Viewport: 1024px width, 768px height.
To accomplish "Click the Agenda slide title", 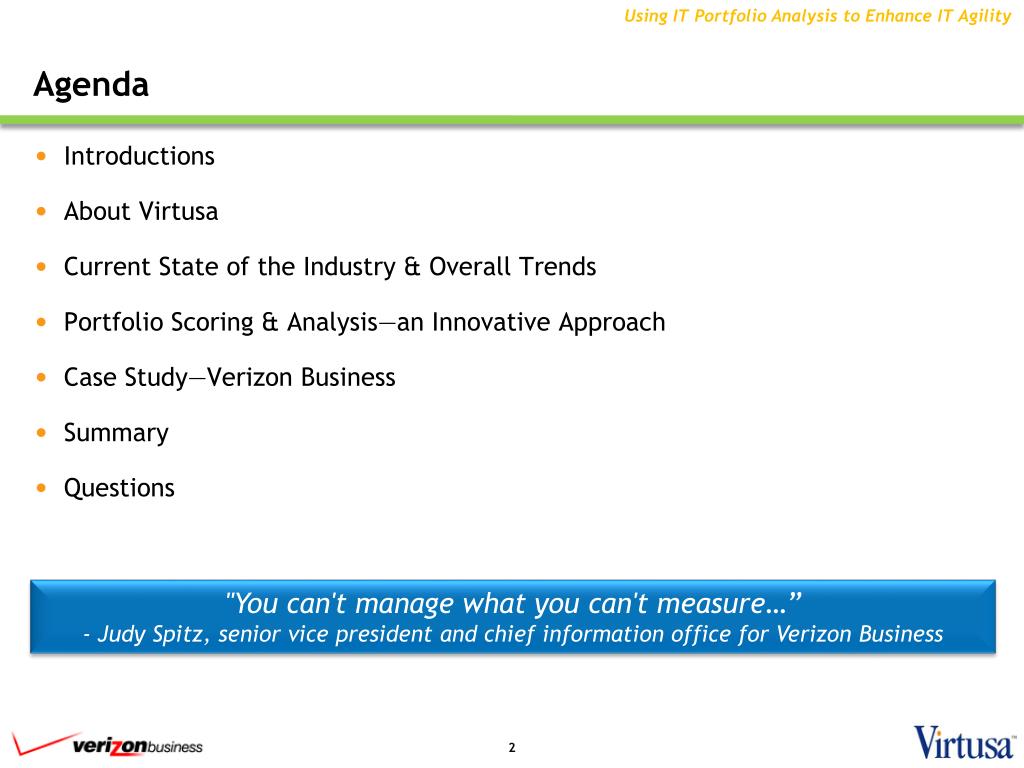I will tap(91, 85).
